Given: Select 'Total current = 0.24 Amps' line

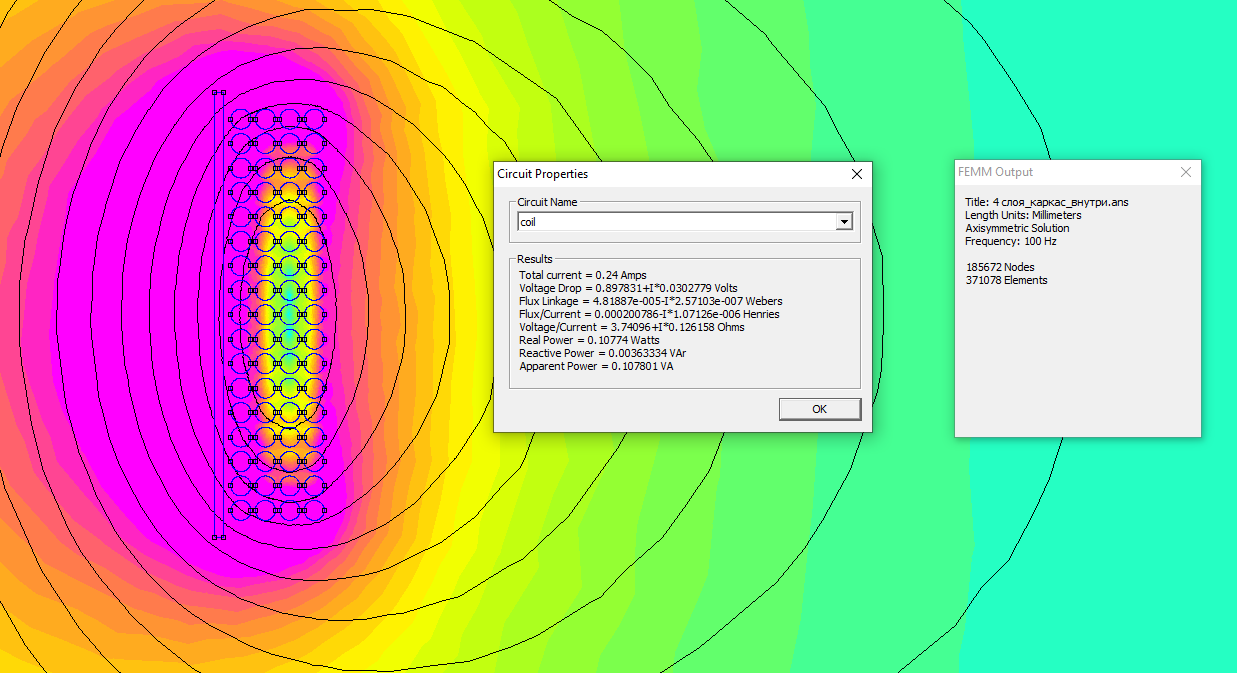Looking at the screenshot, I should pos(583,275).
